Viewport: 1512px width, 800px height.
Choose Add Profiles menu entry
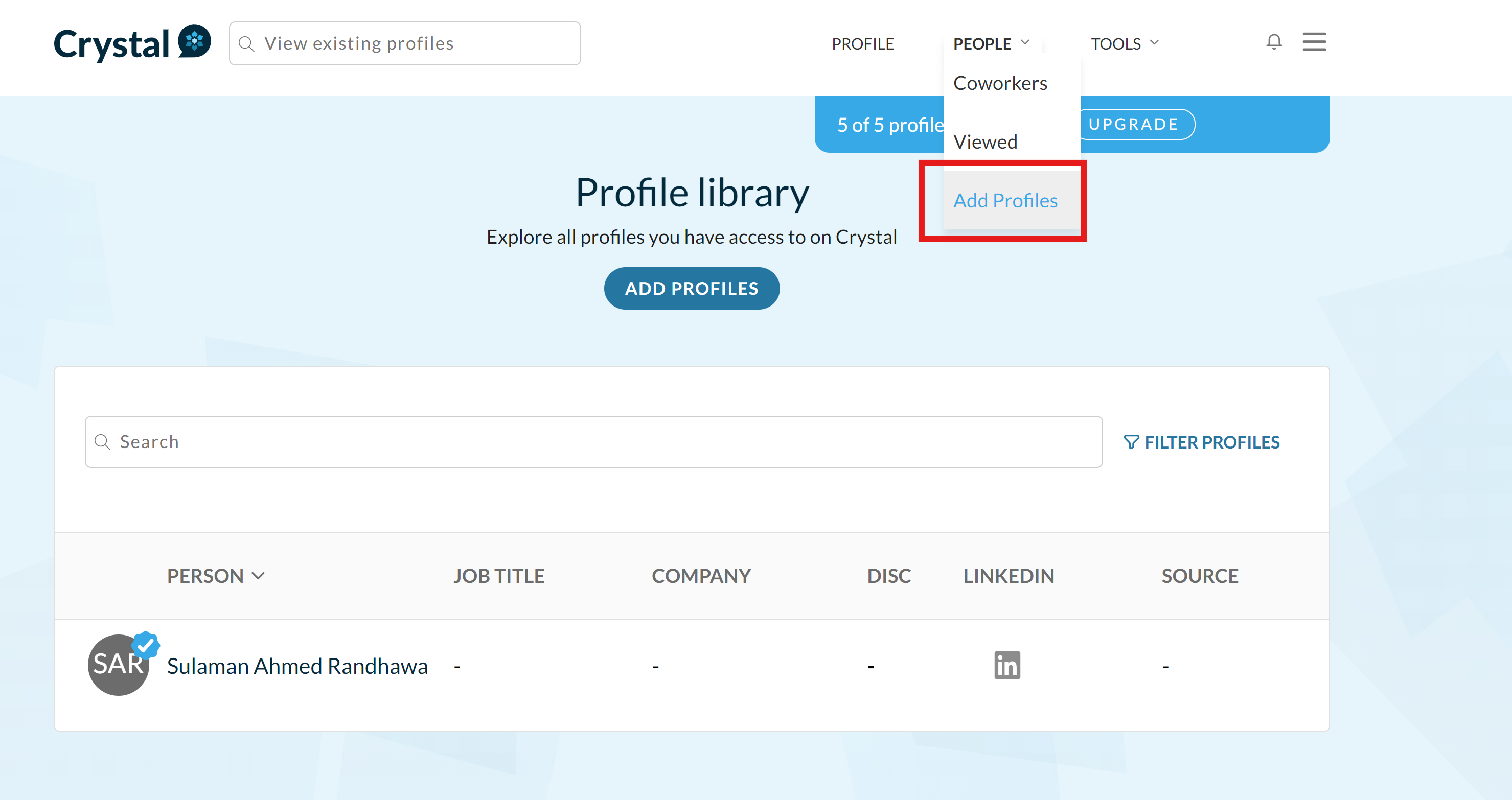[1005, 201]
